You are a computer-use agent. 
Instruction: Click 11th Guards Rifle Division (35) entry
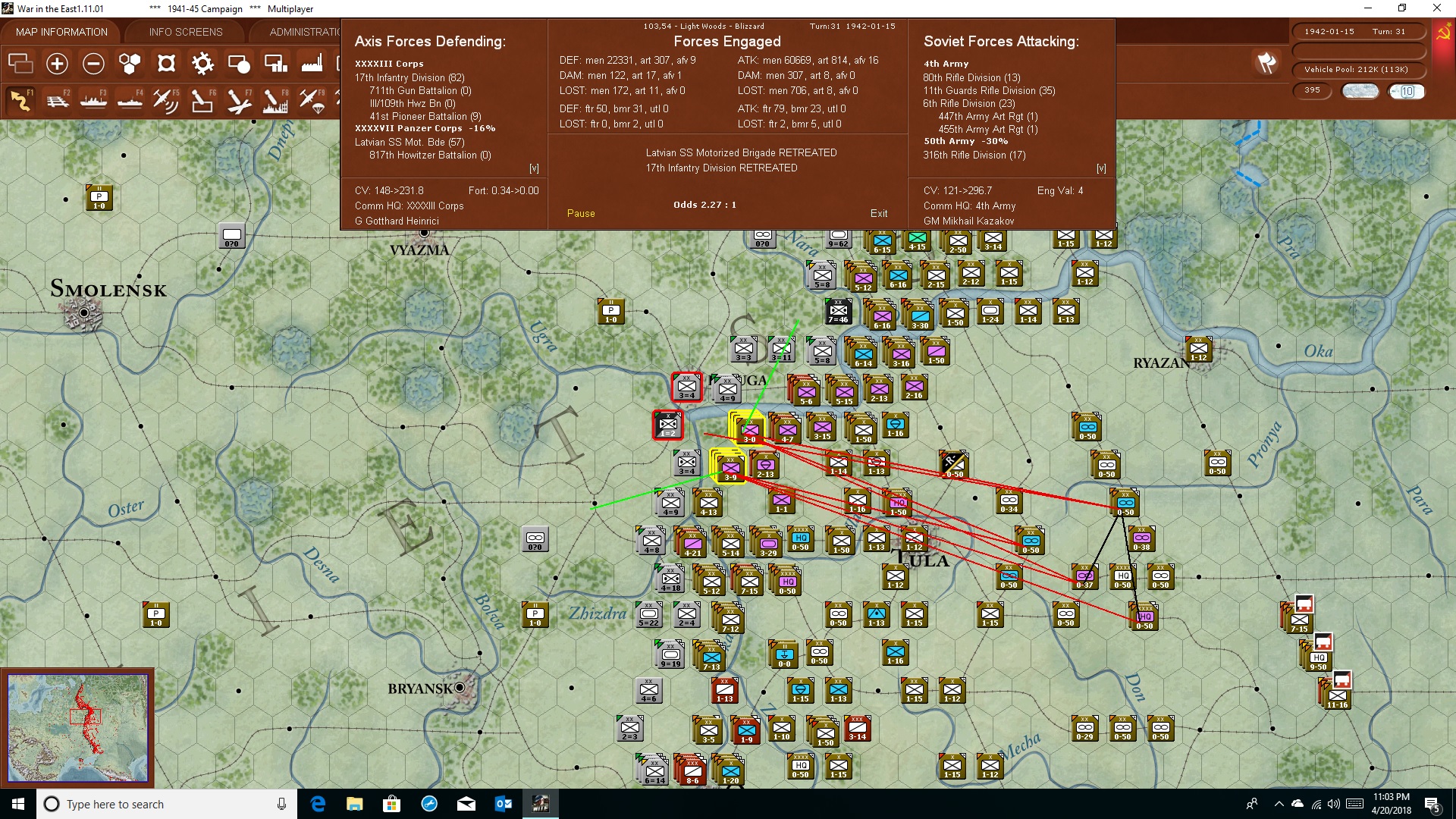click(989, 90)
